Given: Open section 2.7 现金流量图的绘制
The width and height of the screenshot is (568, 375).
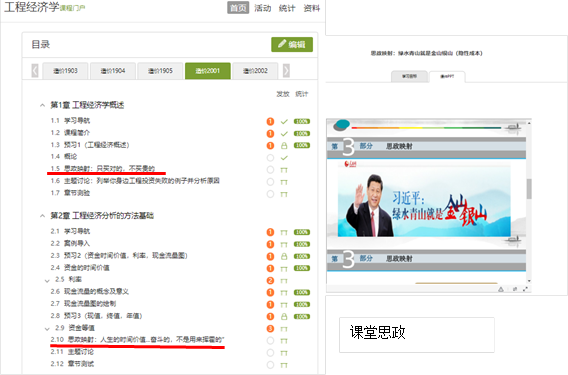Looking at the screenshot, I should (x=83, y=304).
